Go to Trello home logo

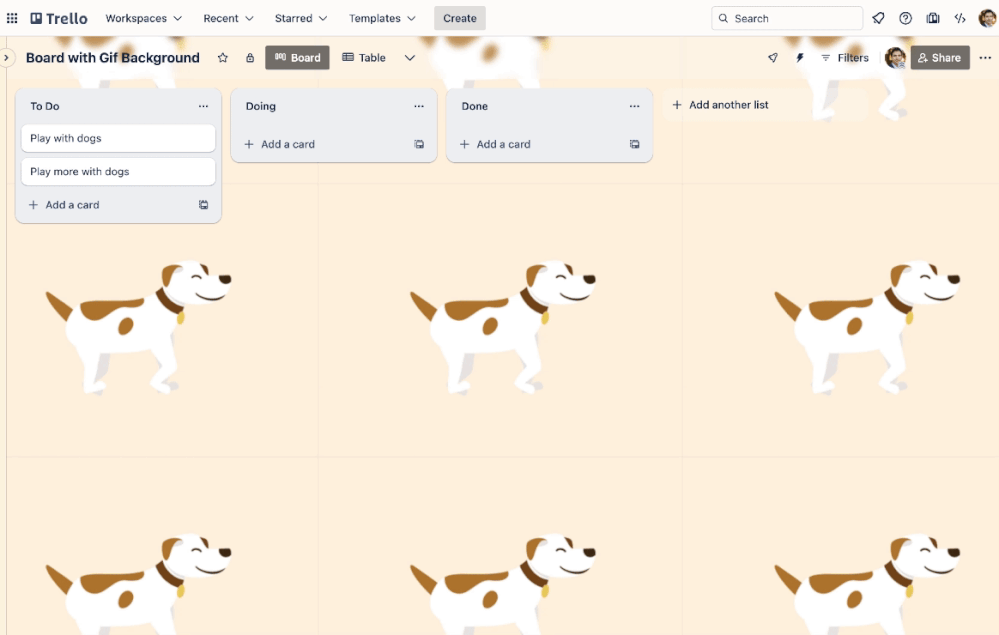59,18
